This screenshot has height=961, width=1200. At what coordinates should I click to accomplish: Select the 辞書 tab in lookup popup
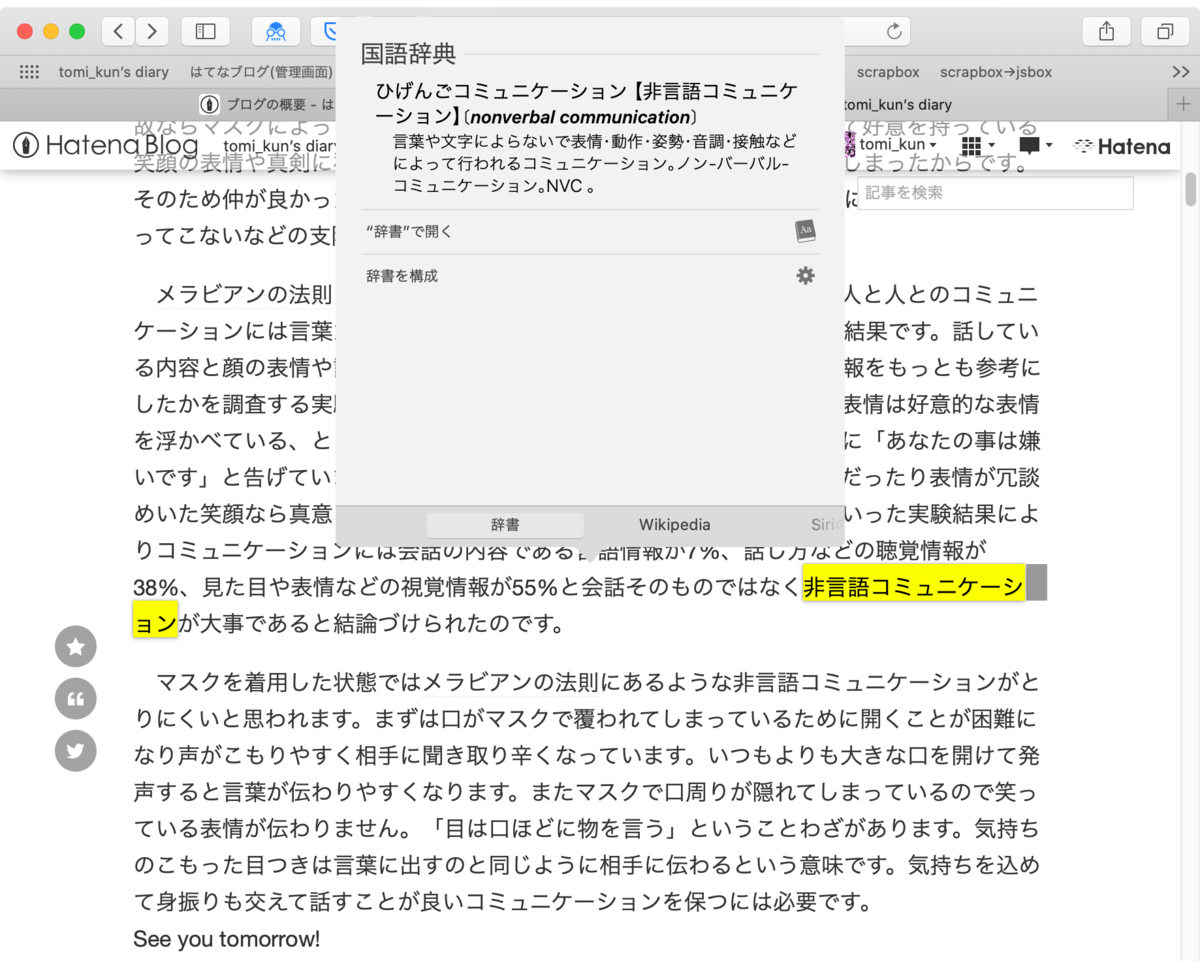pos(505,525)
